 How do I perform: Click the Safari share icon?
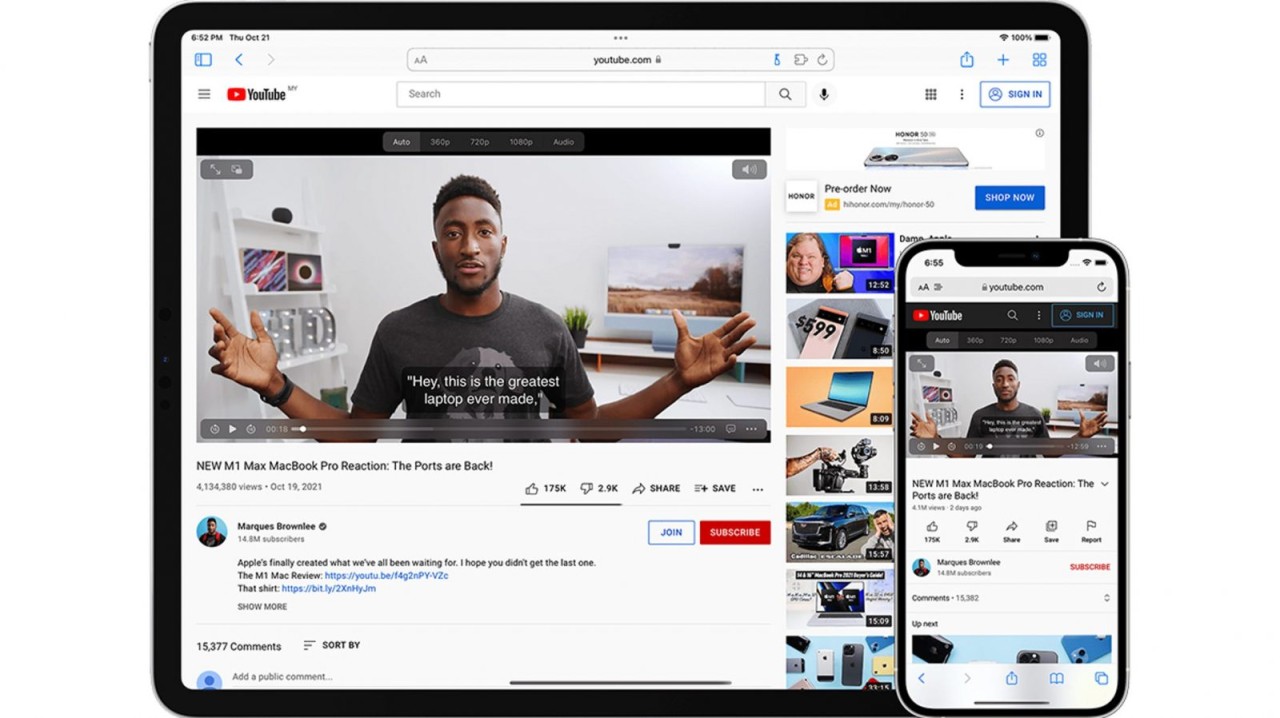click(966, 59)
